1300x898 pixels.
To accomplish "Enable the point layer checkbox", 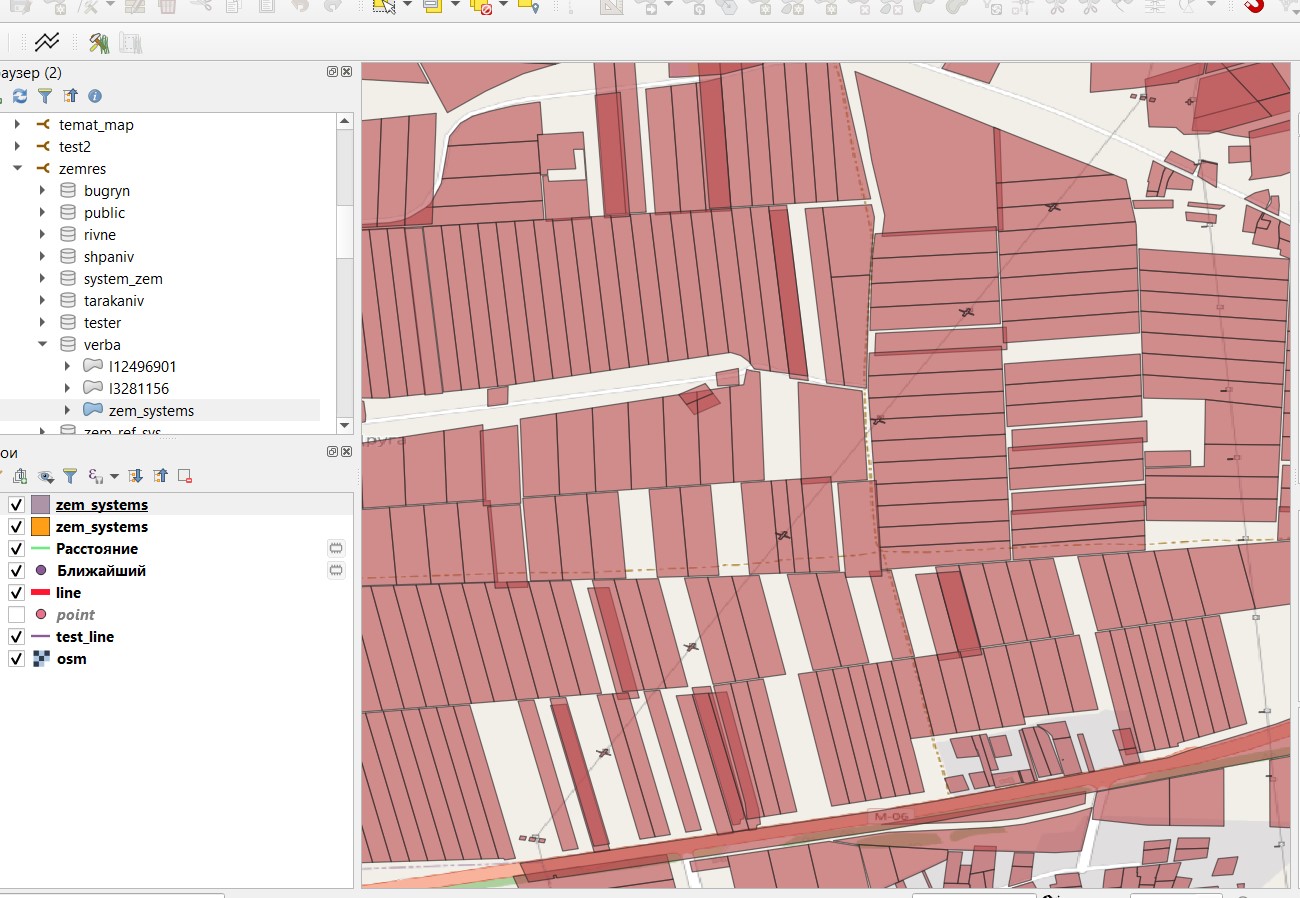I will click(16, 615).
